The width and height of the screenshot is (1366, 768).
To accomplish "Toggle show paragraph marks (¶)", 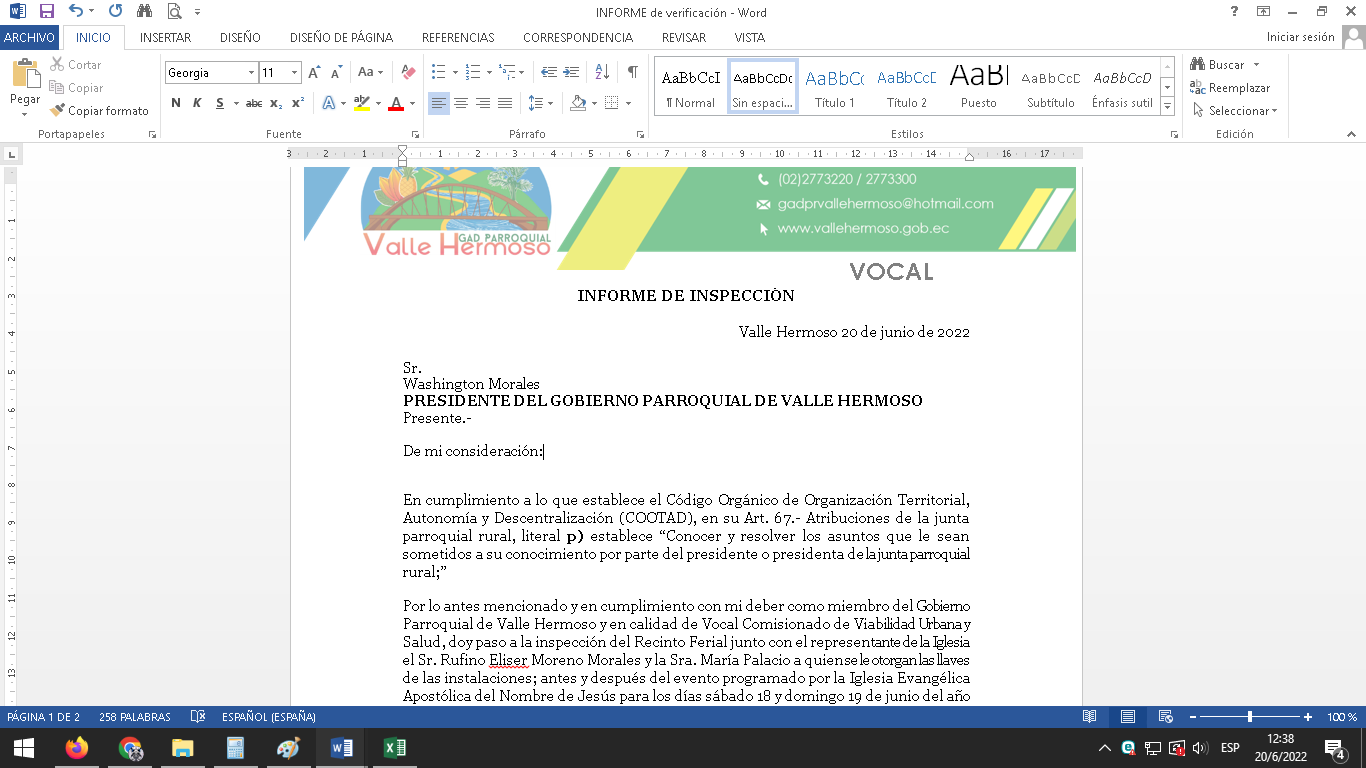I will click(632, 72).
